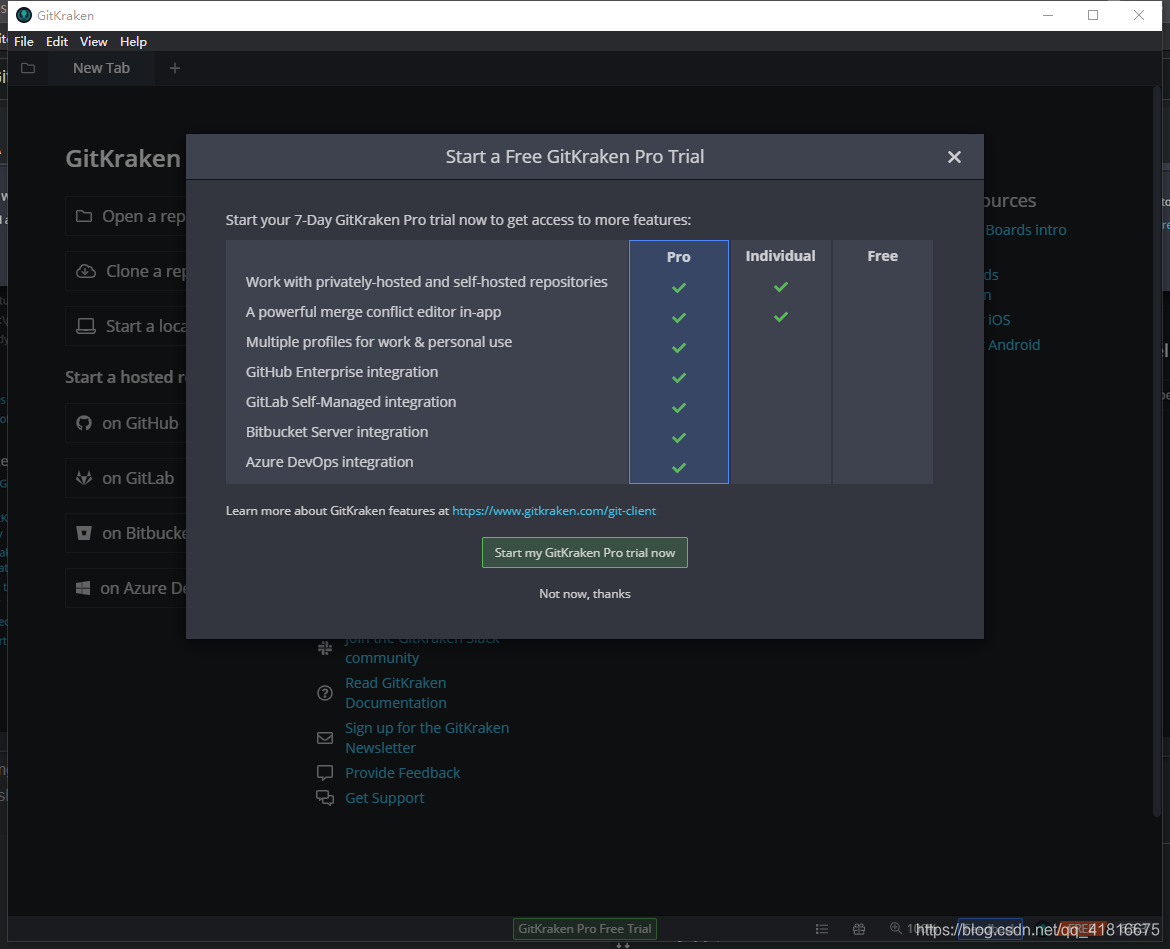Click the GitKraken Pro Free Trial badge

584,929
